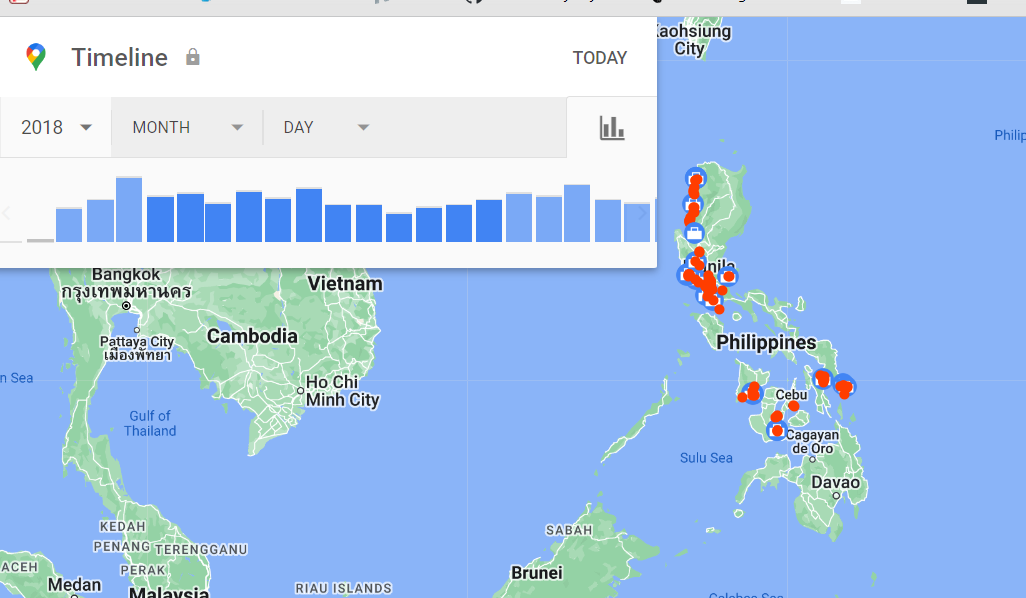This screenshot has height=598, width=1026.
Task: Click the Ho Chi Minh City dot
Action: point(300,391)
